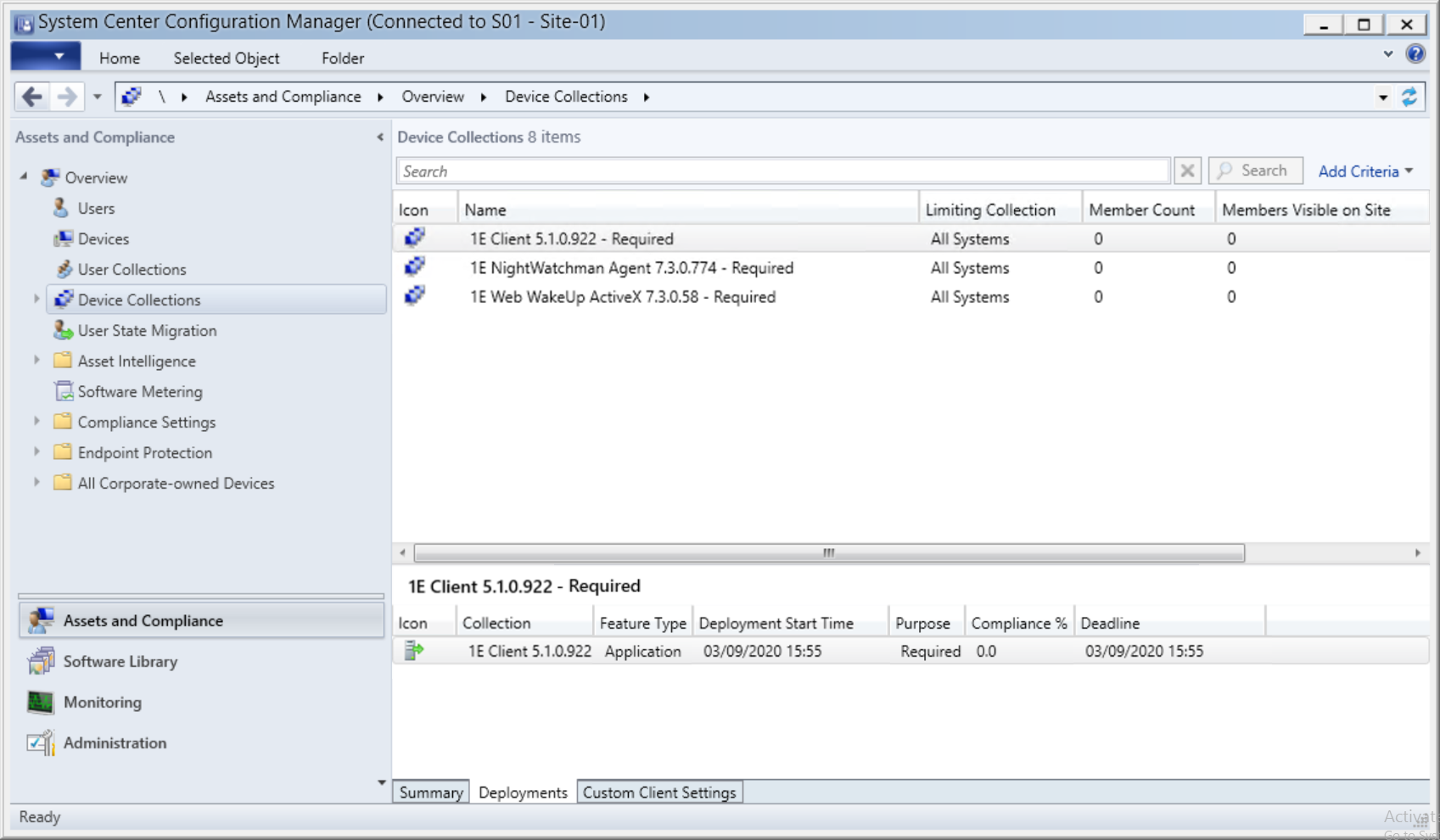
Task: Expand the Device Collections tree node
Action: 36,300
